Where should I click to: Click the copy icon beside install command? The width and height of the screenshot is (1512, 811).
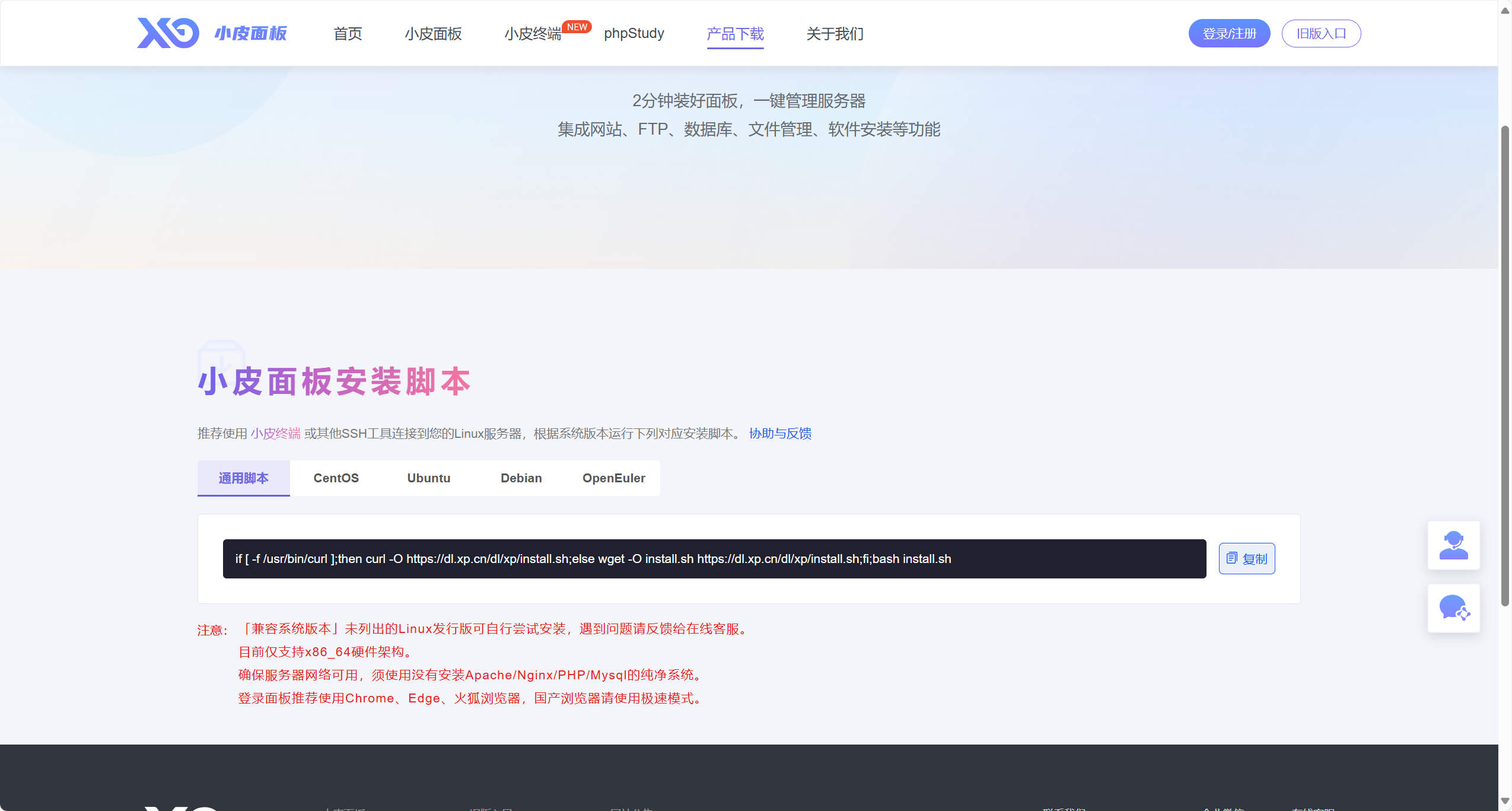tap(1231, 558)
